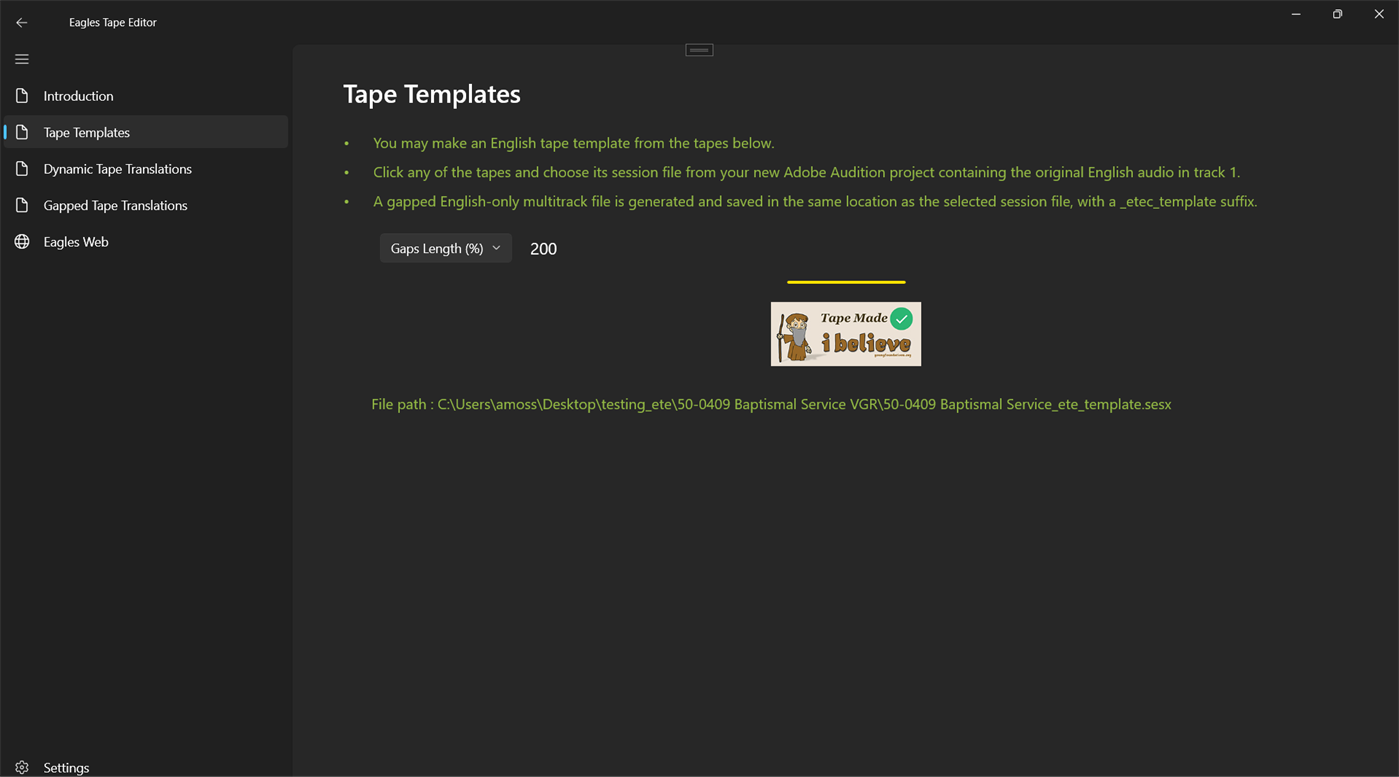
Task: Click the Tape Made i believe thumbnail
Action: (x=845, y=334)
